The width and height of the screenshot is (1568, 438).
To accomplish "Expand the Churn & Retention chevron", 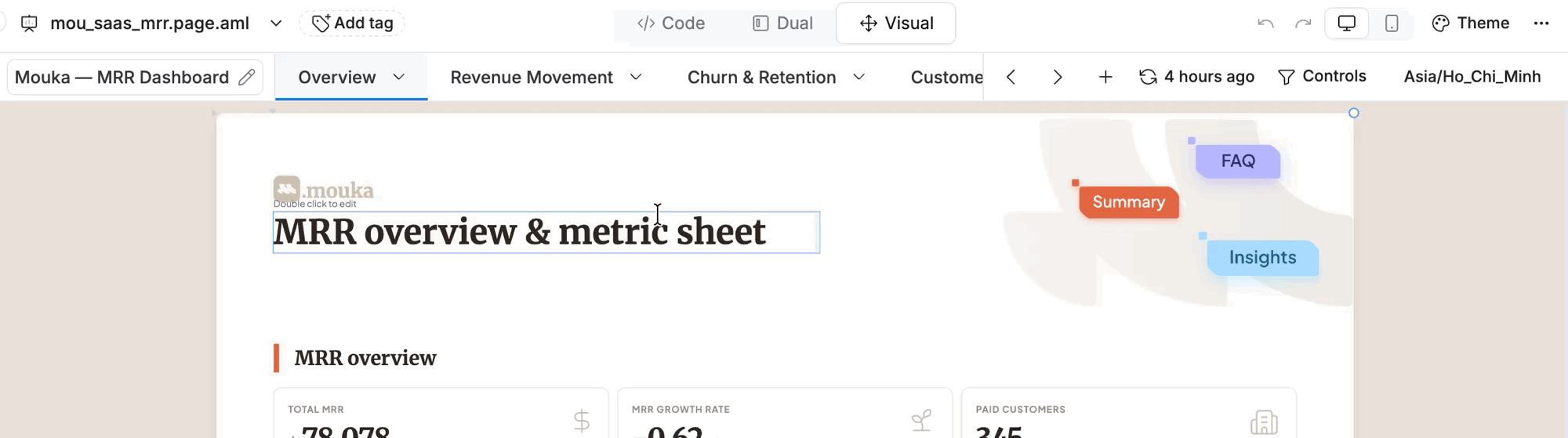I will [x=859, y=77].
